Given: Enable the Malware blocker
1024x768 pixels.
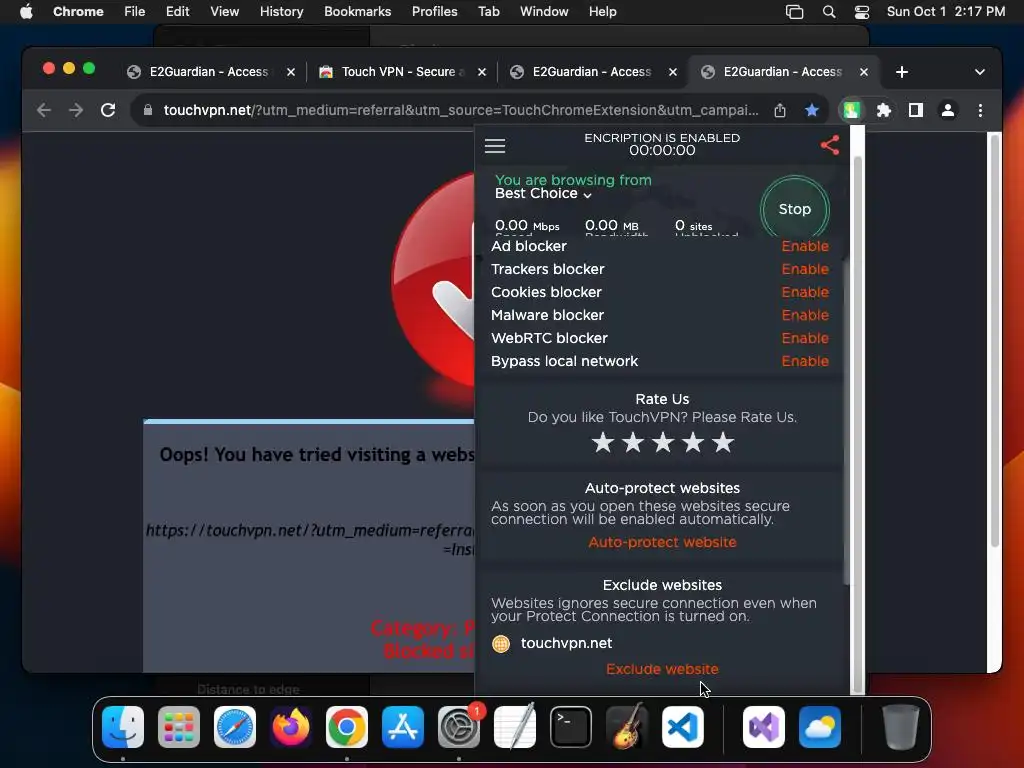Looking at the screenshot, I should tap(805, 315).
